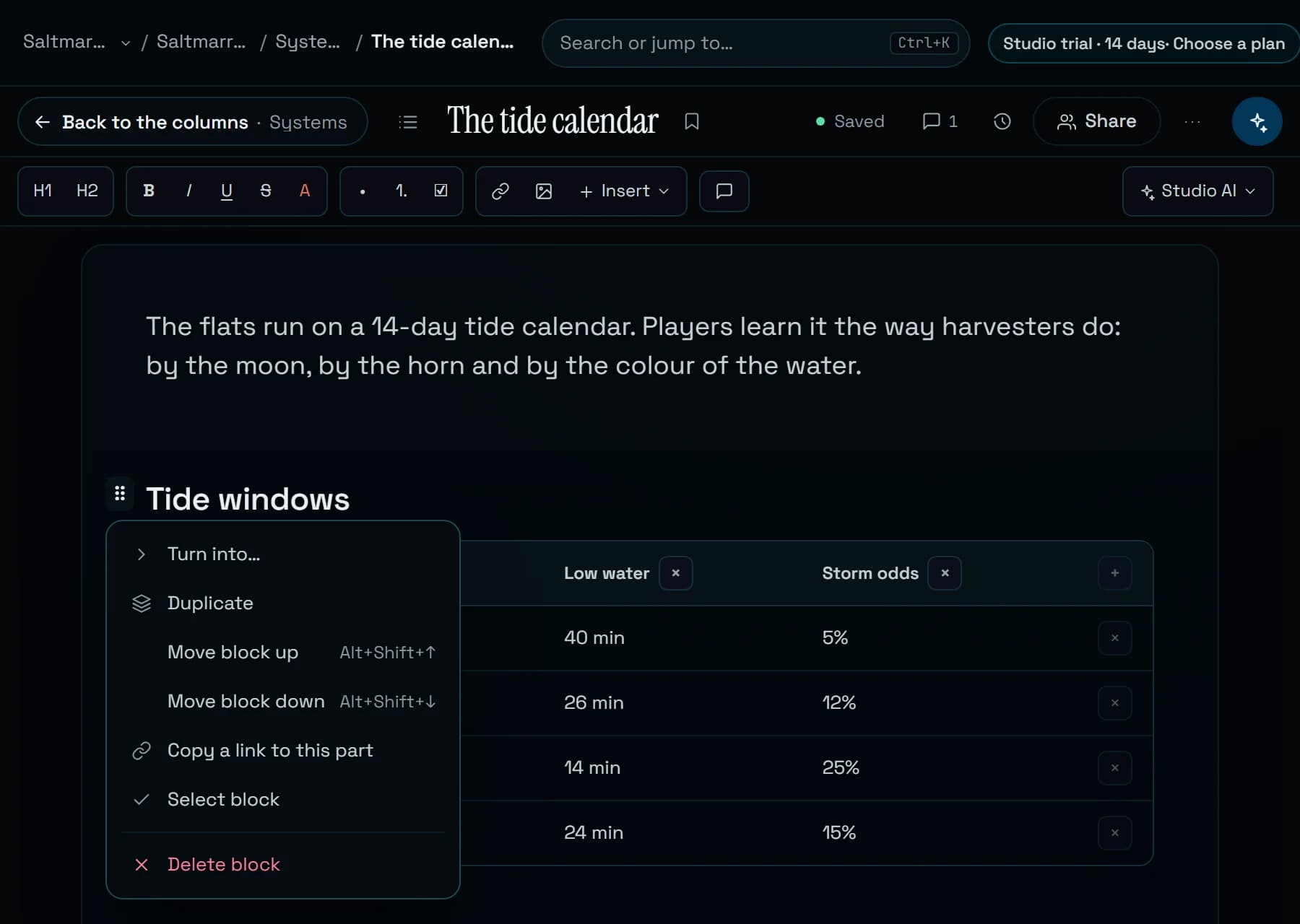Click the block drag handle beside Tide windows

click(x=120, y=494)
